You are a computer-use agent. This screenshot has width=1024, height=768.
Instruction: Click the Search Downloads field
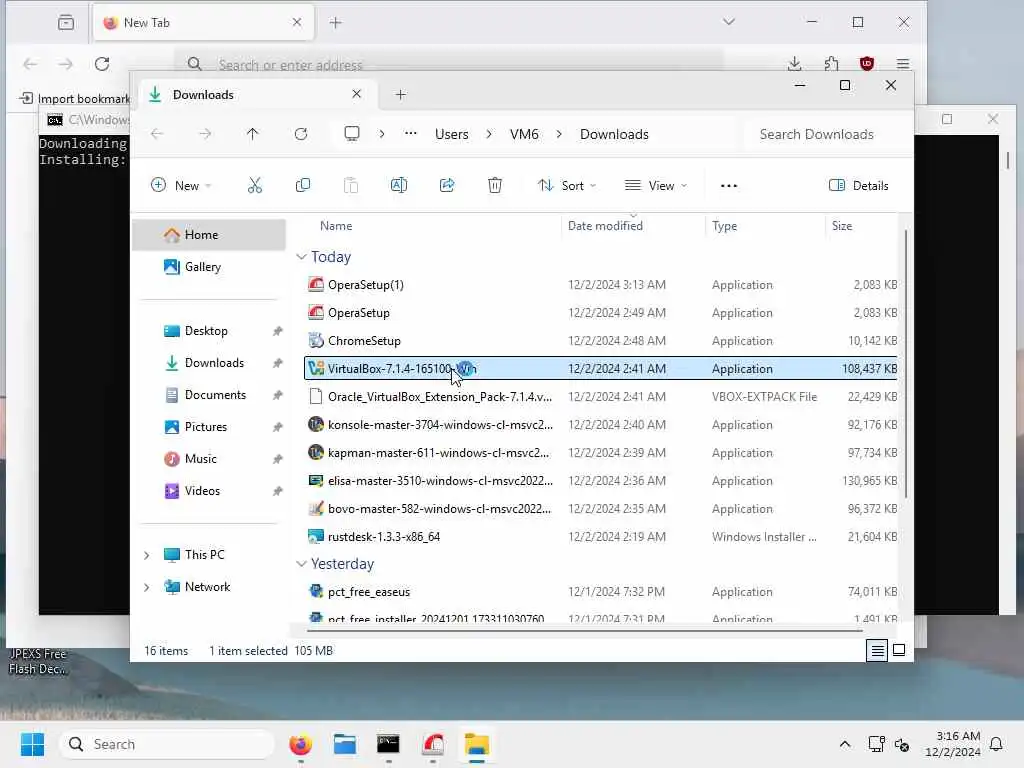[825, 134]
